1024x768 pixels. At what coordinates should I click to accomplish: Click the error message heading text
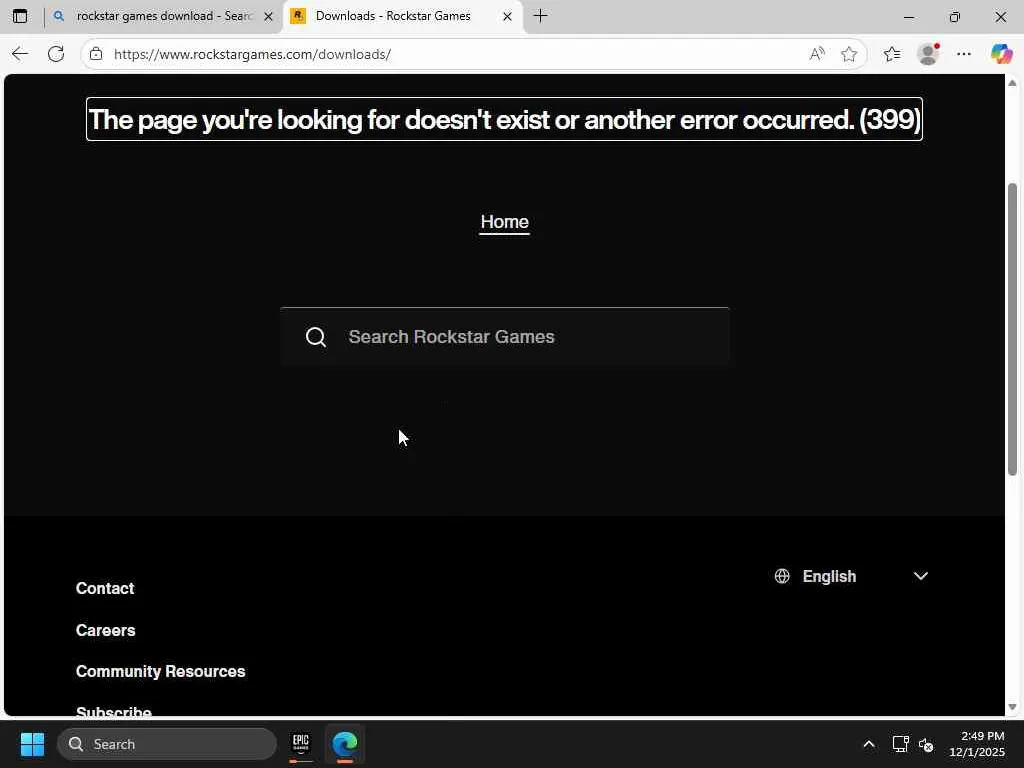coord(504,120)
